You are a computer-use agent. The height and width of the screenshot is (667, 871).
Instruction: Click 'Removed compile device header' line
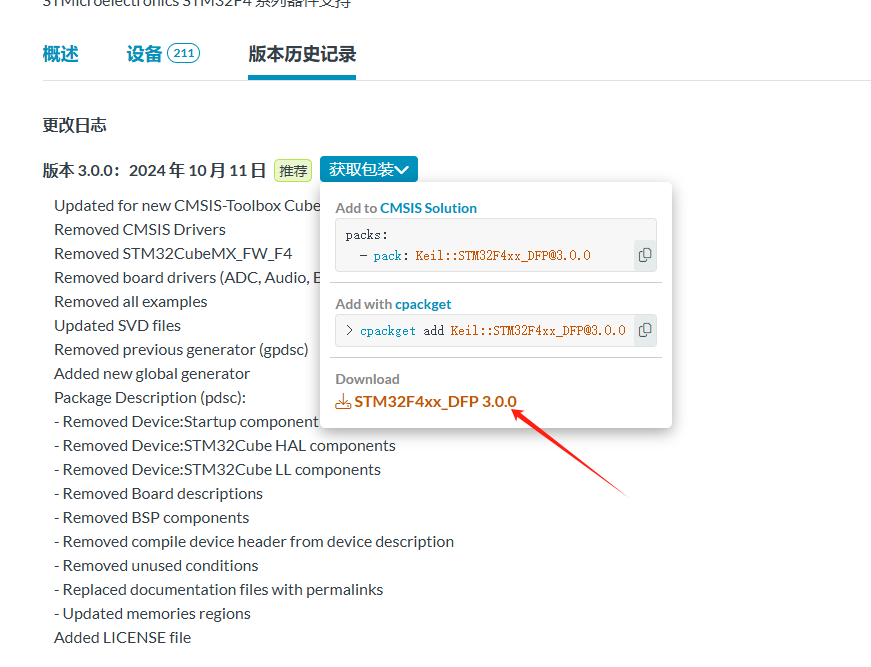coord(254,541)
